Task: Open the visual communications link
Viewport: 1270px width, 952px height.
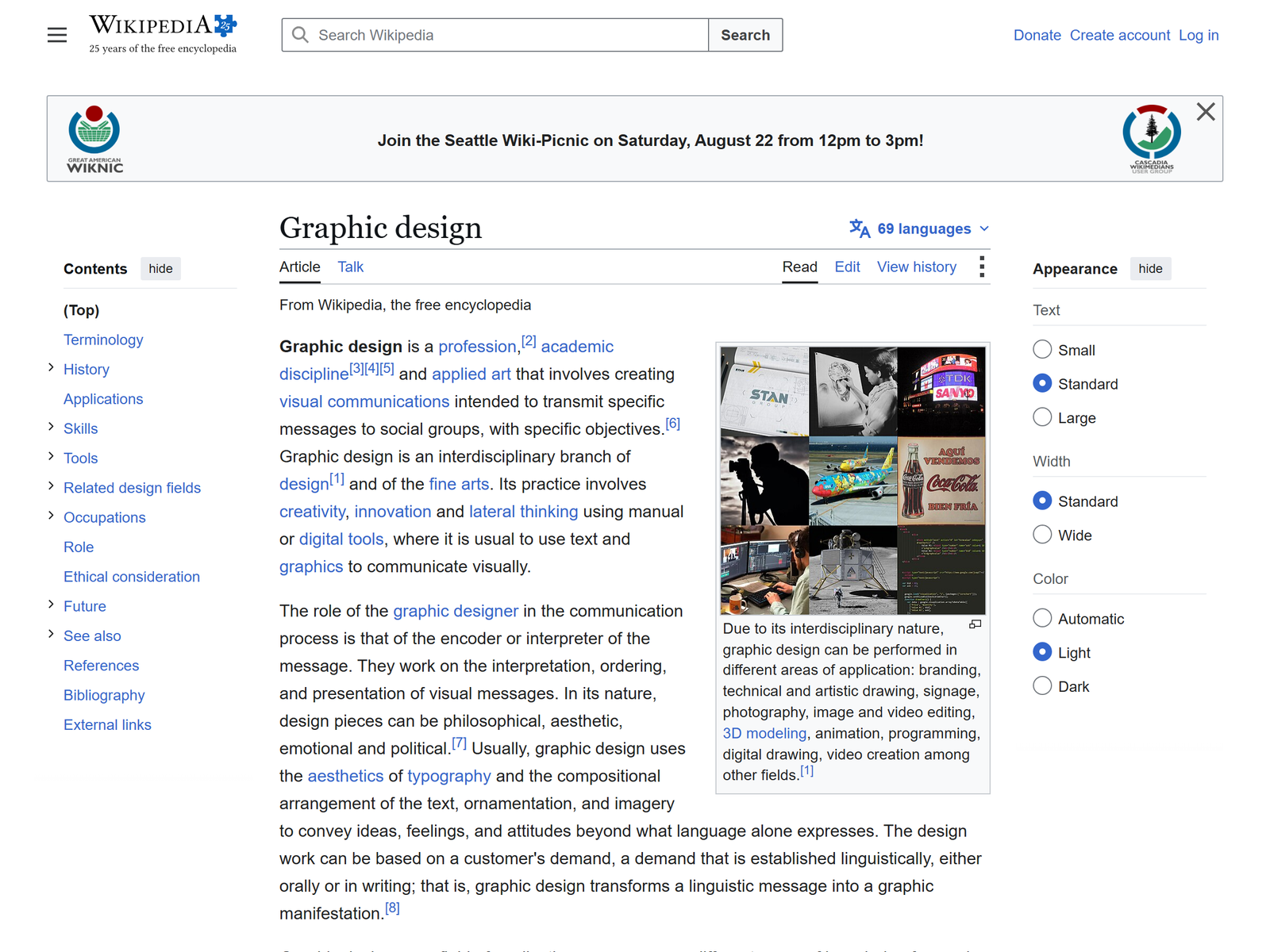Action: pos(364,401)
